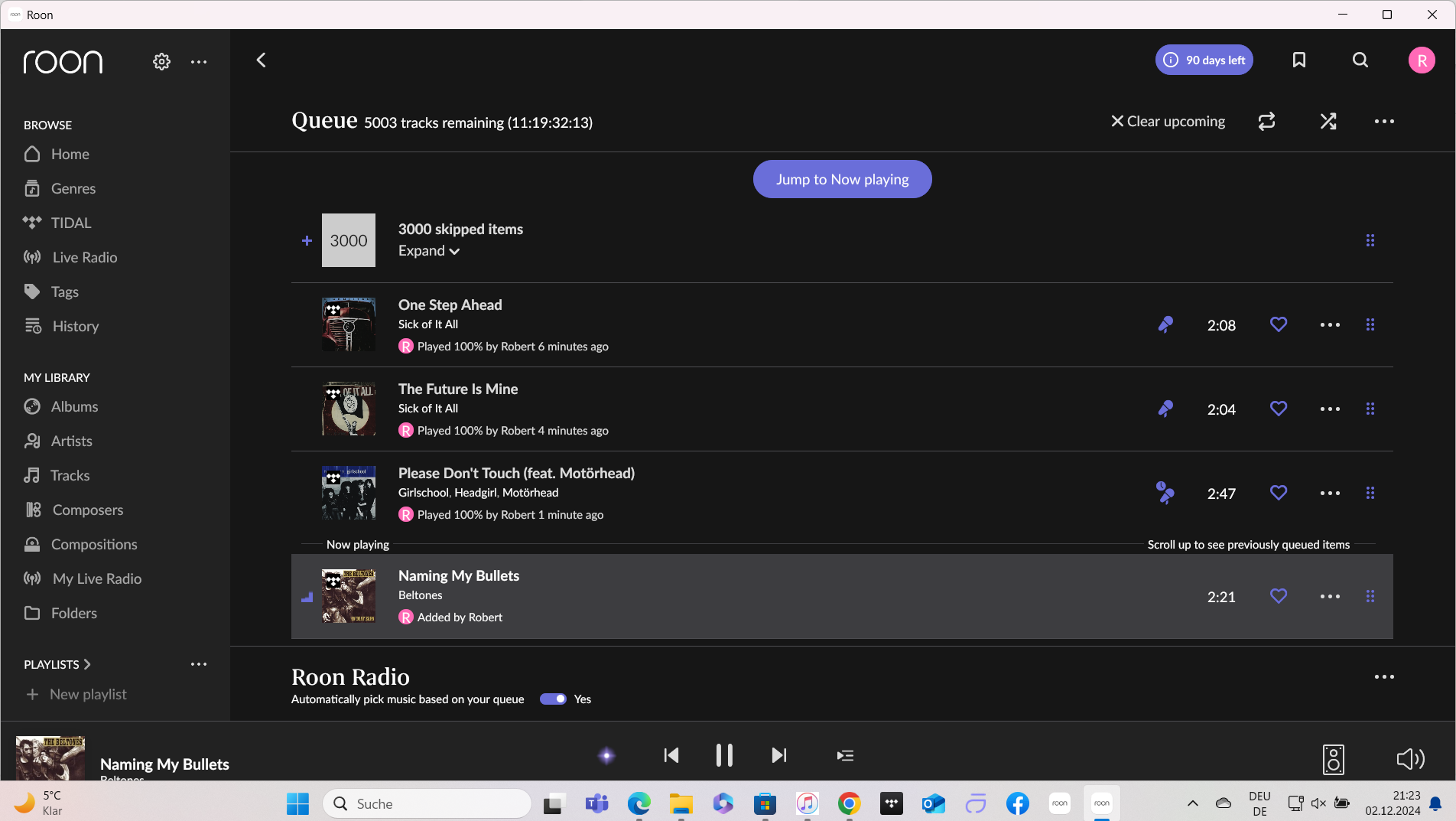Image resolution: width=1456 pixels, height=821 pixels.
Task: Favorite the track Please Don't Touch
Action: [1279, 493]
